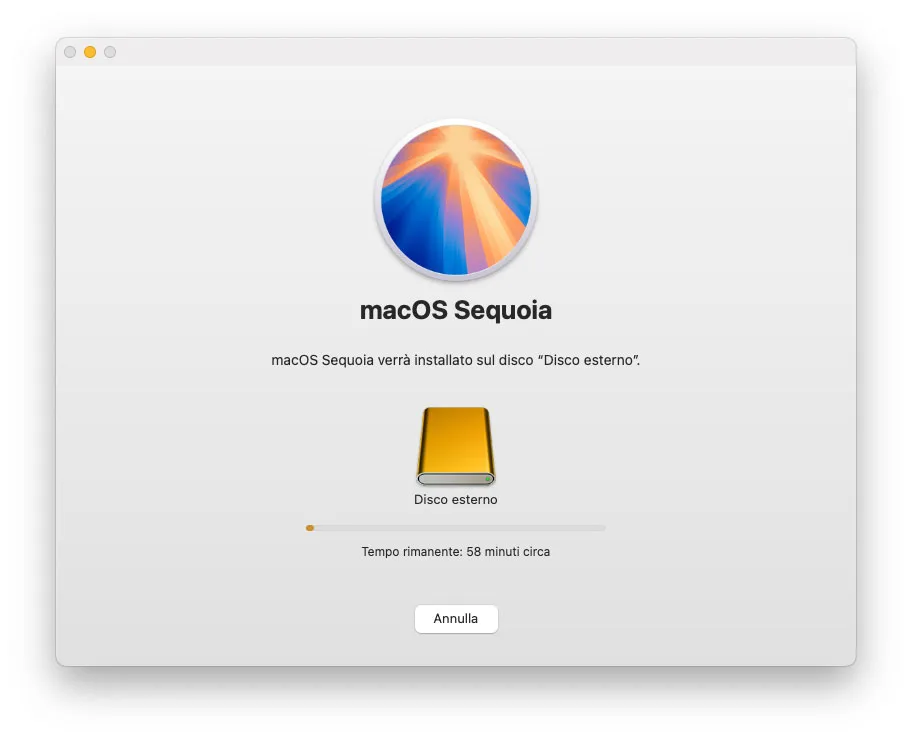The height and width of the screenshot is (740, 912).
Task: Click the macOS Sequoia title text
Action: click(456, 310)
